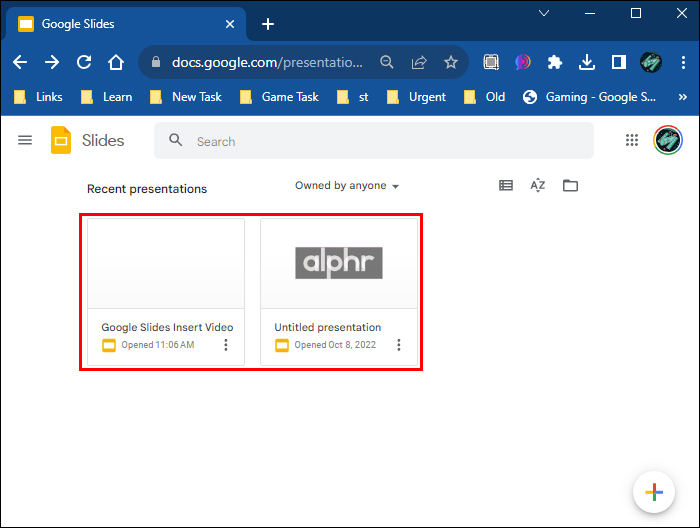Open browser downloads icon

587,62
